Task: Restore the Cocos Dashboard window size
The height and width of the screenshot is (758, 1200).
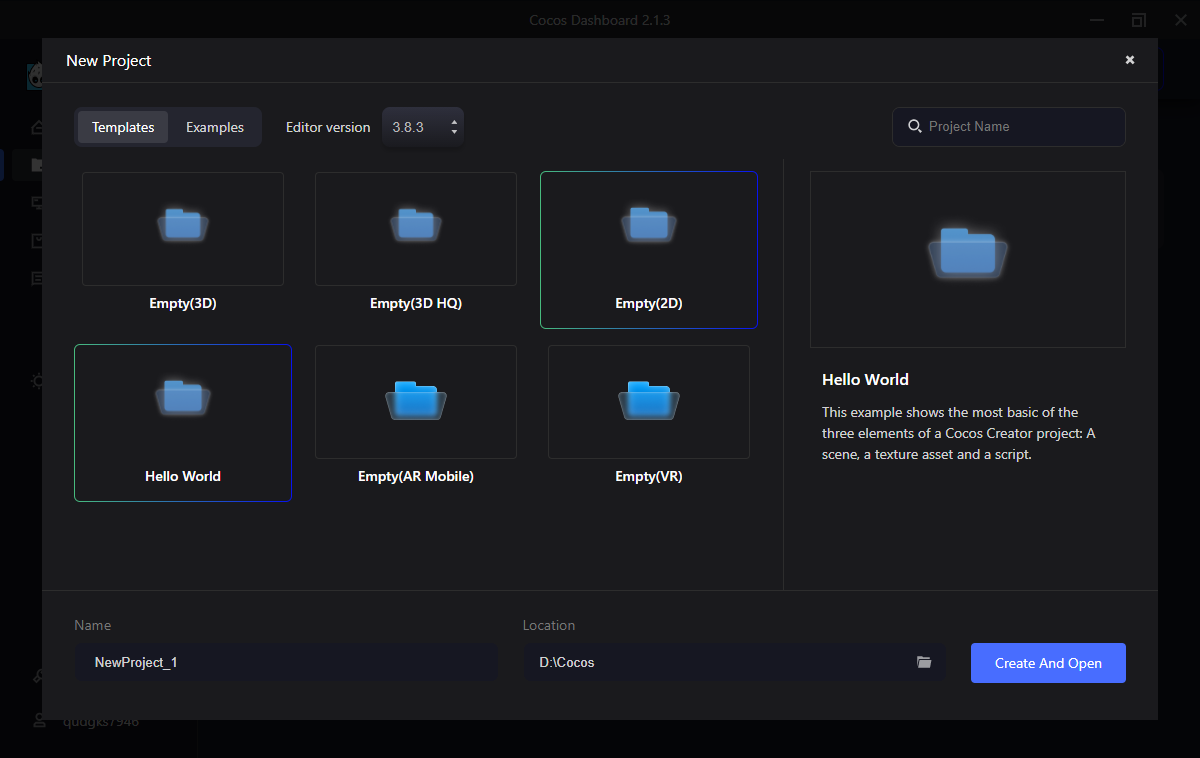Action: coord(1139,20)
